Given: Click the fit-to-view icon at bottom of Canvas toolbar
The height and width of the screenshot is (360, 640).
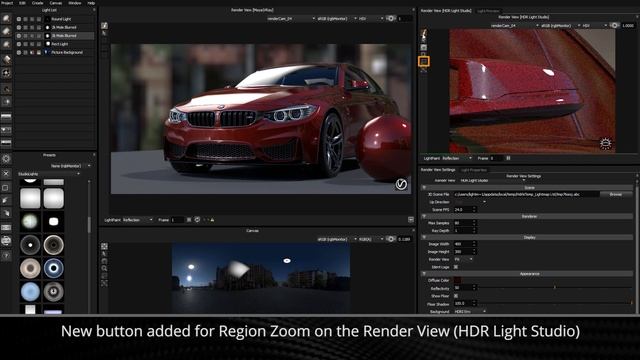Looking at the screenshot, I should [104, 283].
